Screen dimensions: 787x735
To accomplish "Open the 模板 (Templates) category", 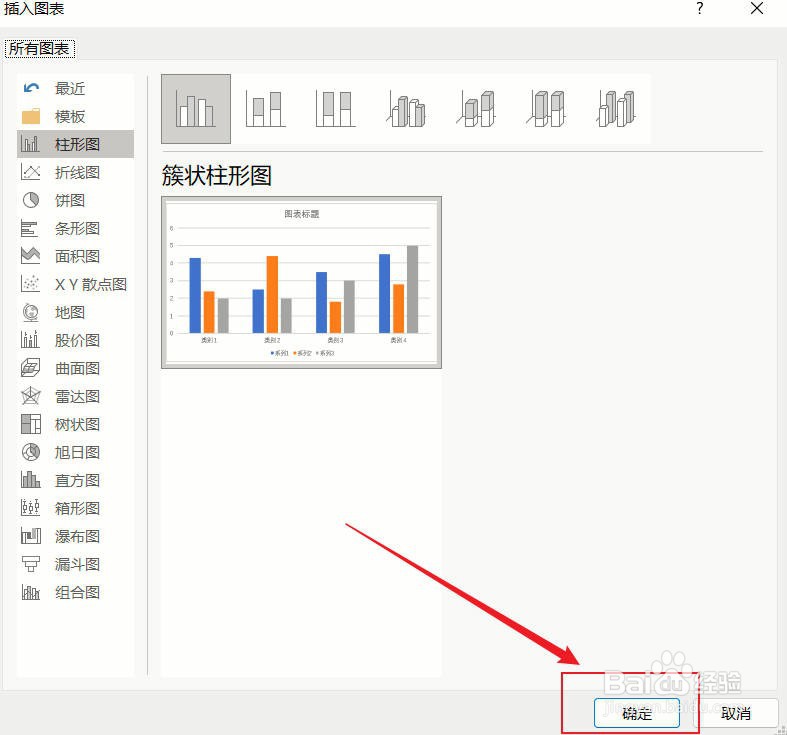I will [x=75, y=116].
